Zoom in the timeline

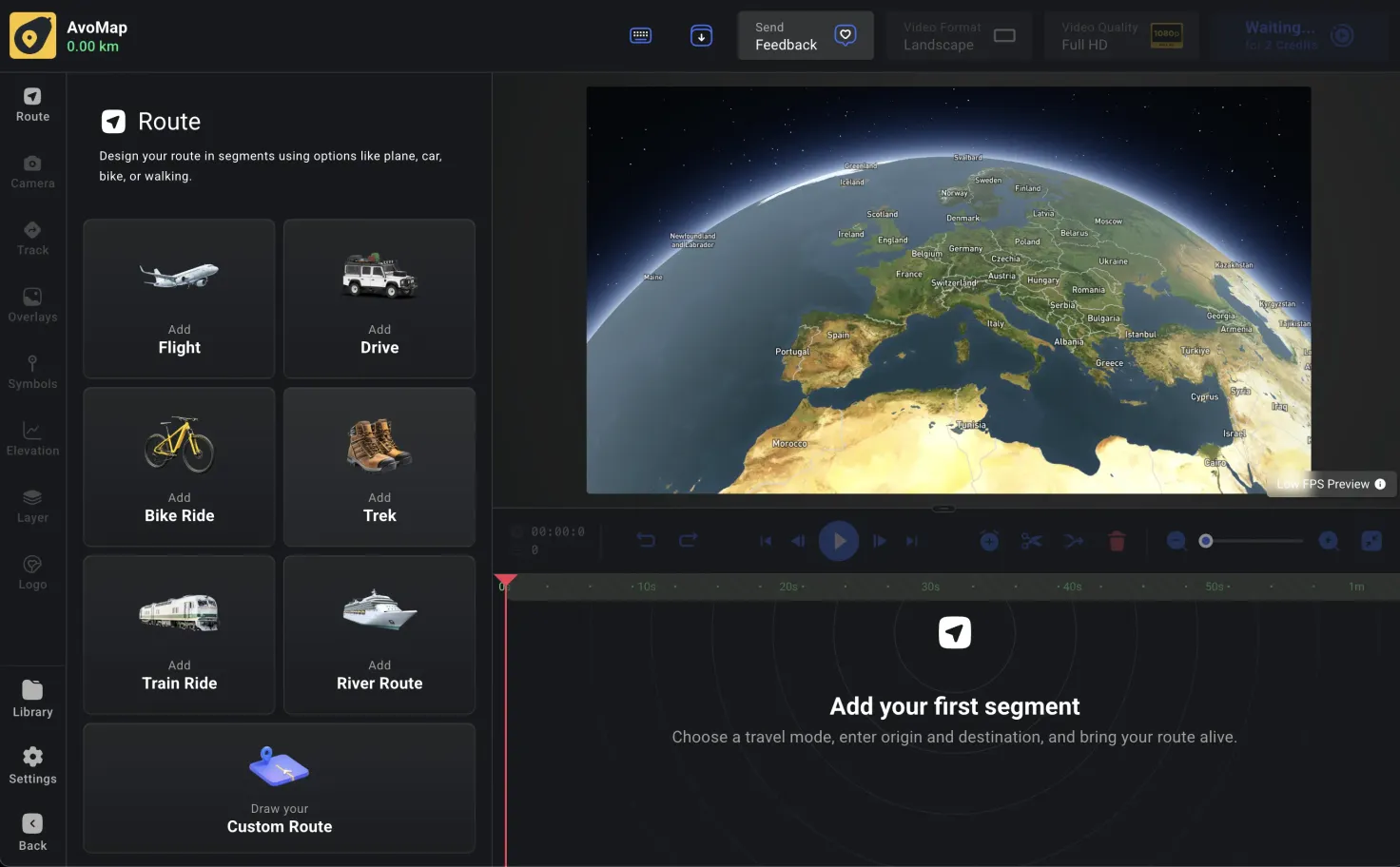click(1329, 541)
